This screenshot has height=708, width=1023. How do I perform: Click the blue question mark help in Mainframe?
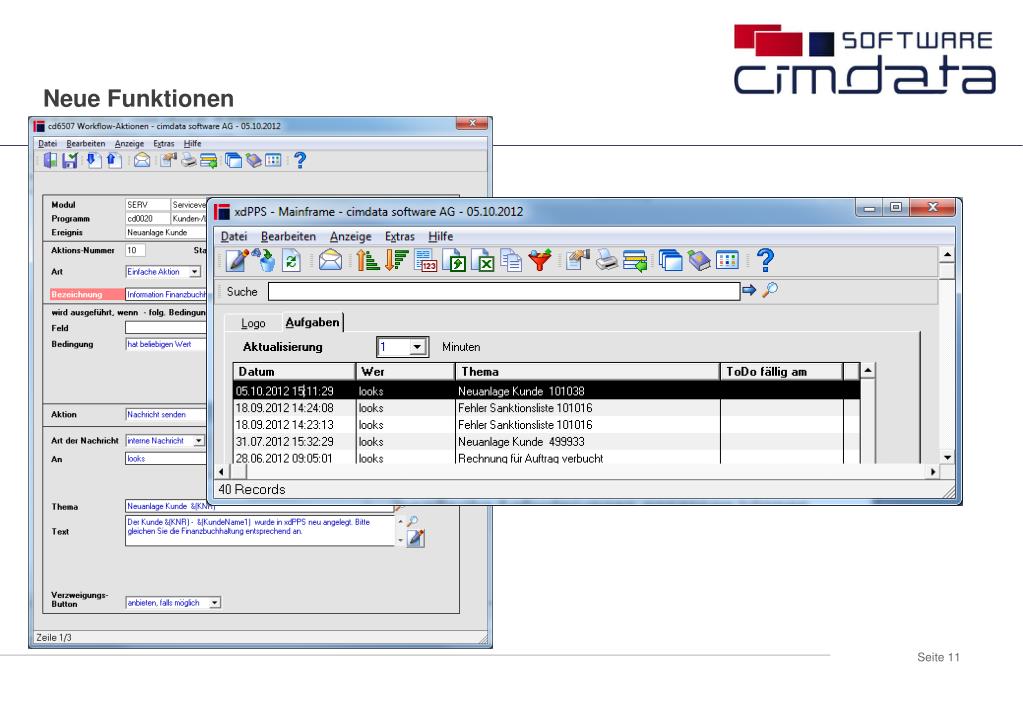(x=765, y=260)
